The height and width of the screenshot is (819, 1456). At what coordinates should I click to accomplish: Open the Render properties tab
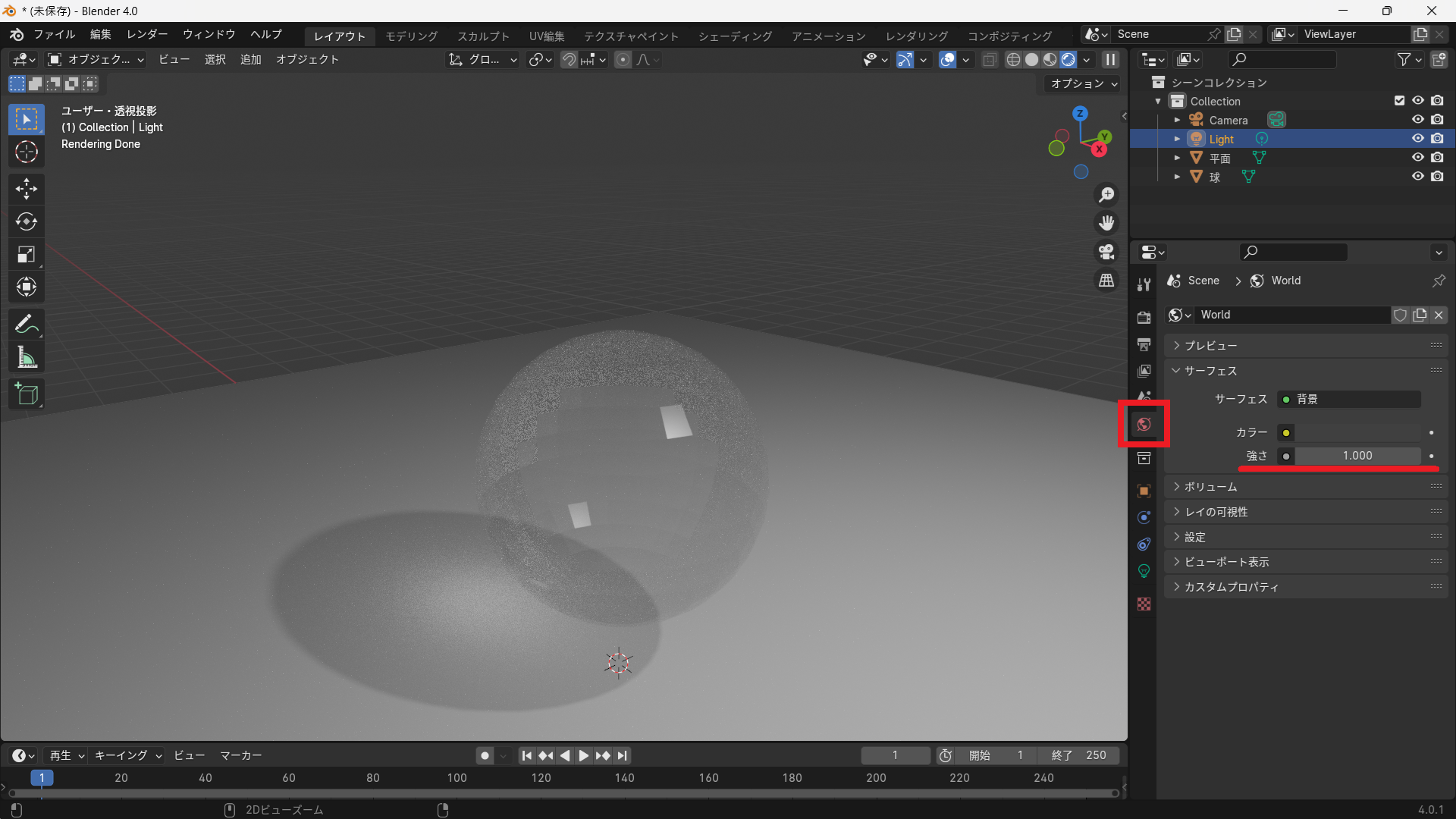[1144, 318]
